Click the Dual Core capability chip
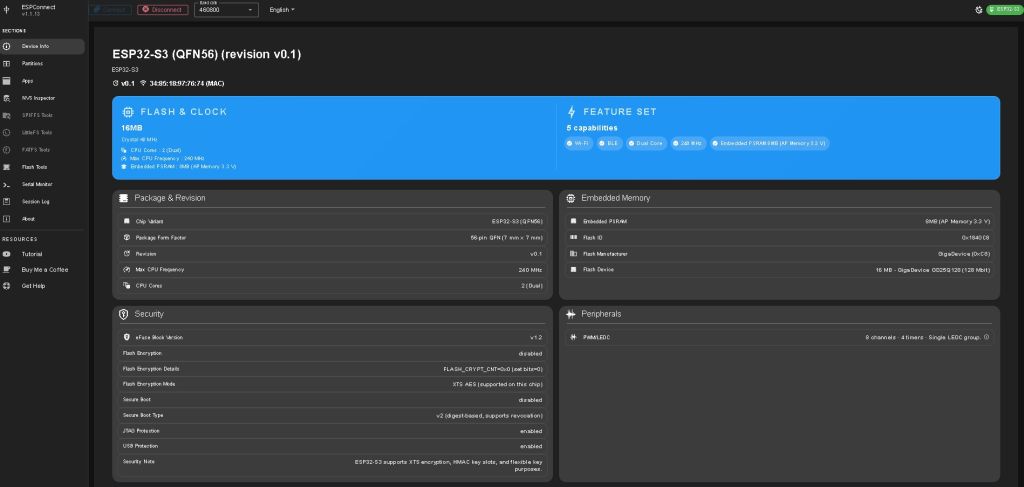This screenshot has height=487, width=1024. [646, 143]
